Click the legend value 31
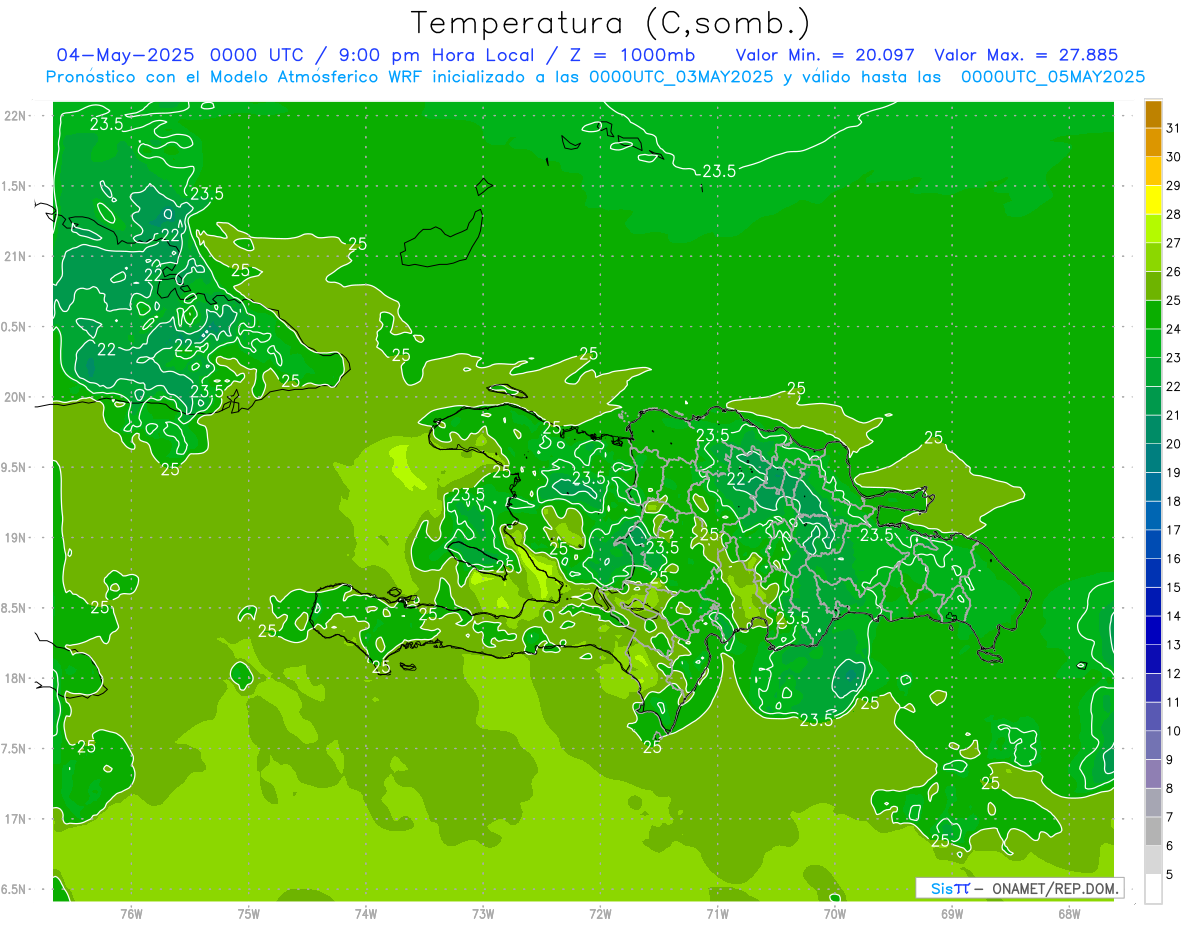Viewport: 1200px width, 927px height. click(1174, 128)
